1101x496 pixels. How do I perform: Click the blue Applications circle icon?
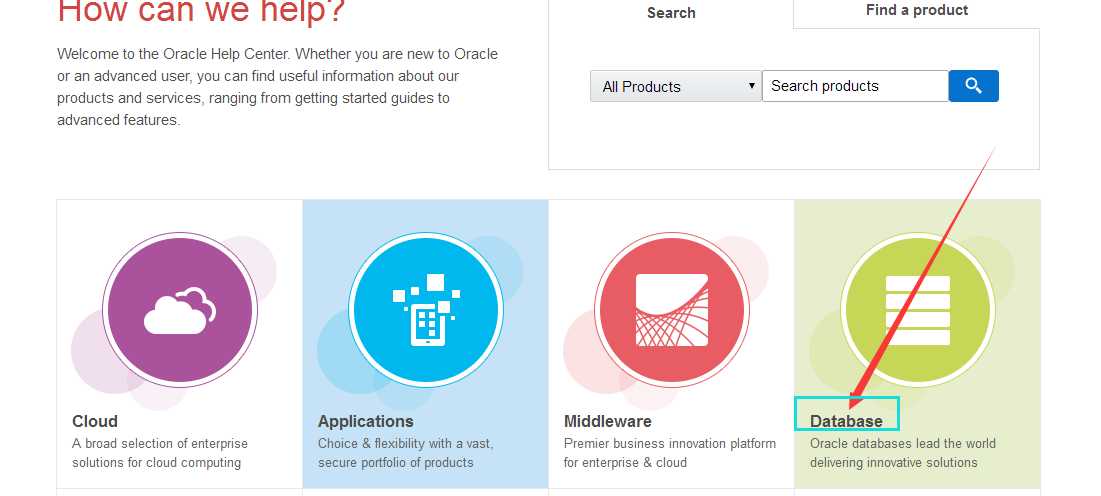coord(426,309)
